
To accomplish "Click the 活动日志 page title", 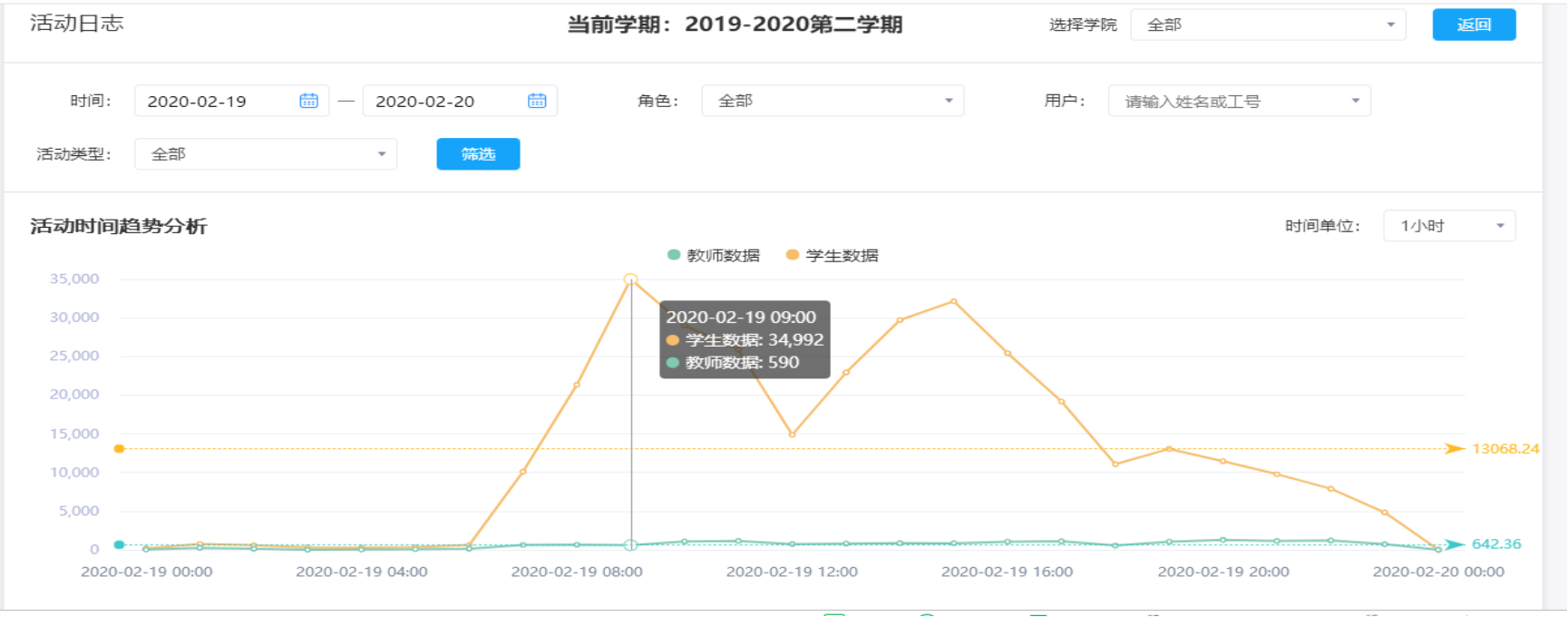I will (x=76, y=24).
